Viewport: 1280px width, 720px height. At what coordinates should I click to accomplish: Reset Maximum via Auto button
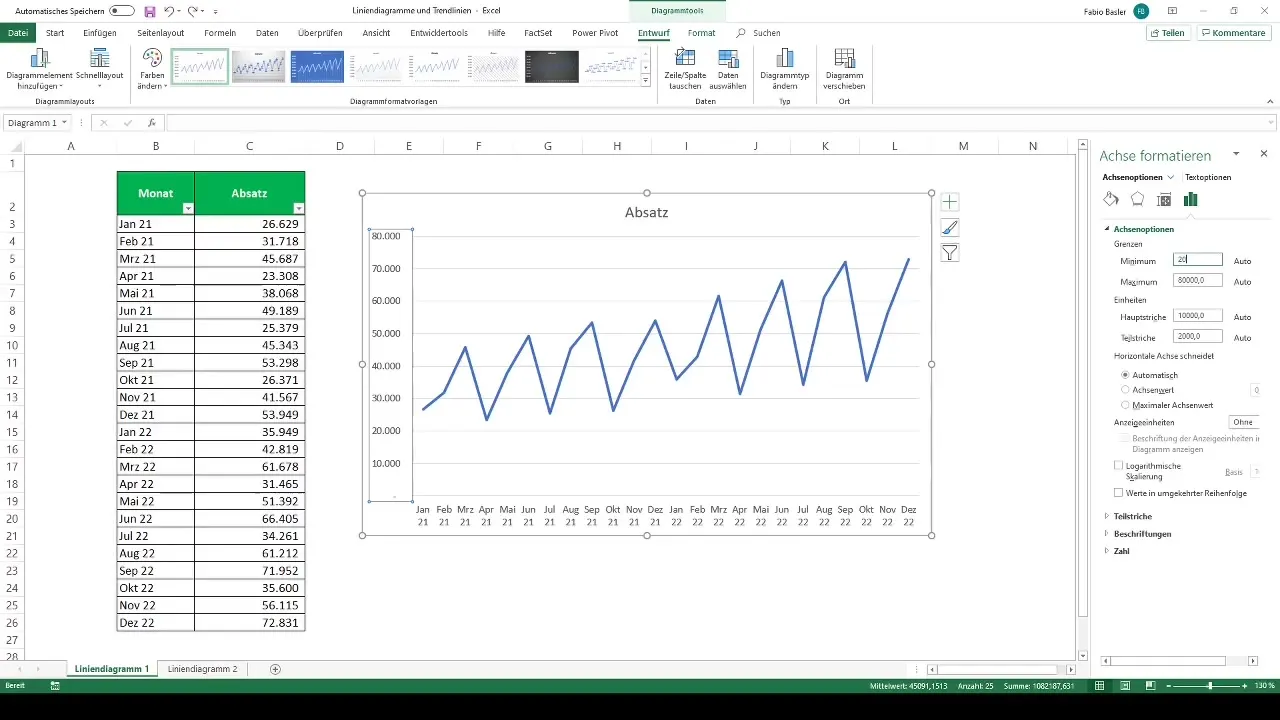pos(1242,282)
